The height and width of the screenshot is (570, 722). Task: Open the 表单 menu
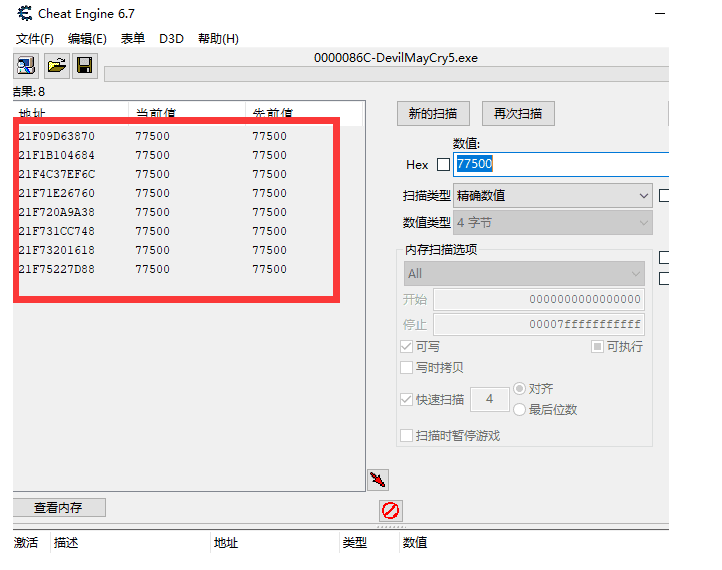click(133, 39)
